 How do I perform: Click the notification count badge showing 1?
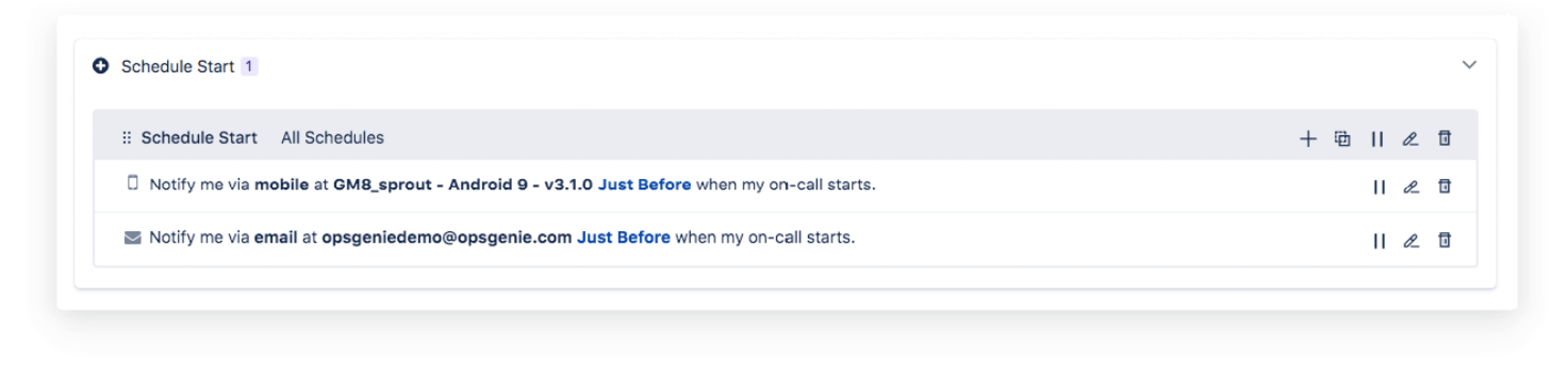249,66
